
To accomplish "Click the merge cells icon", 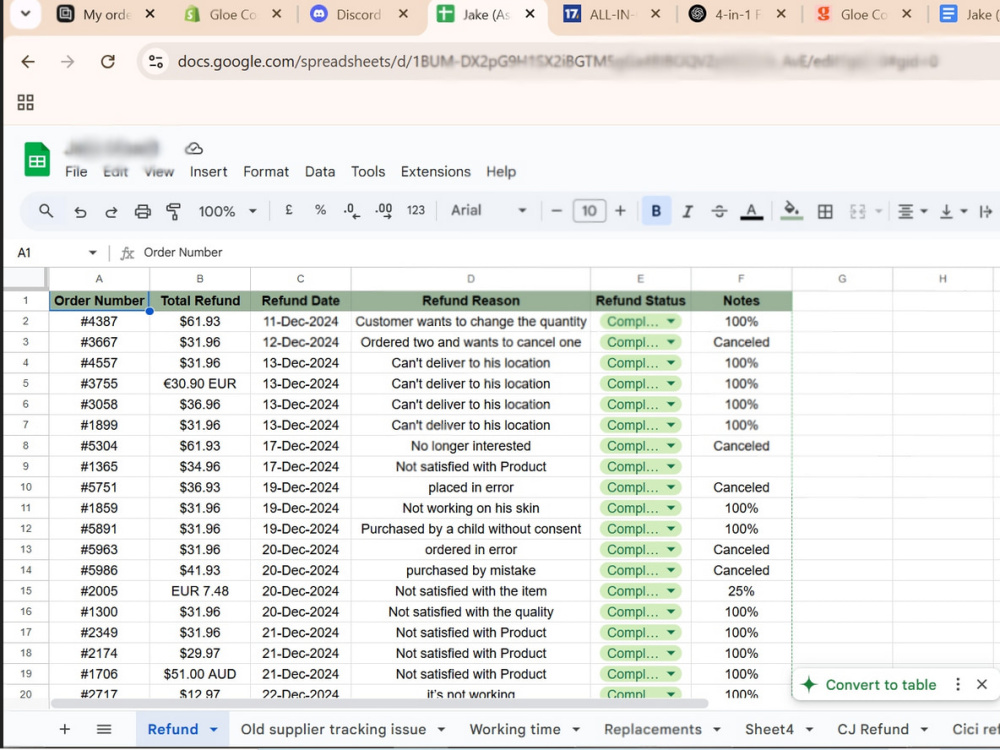I will tap(858, 211).
